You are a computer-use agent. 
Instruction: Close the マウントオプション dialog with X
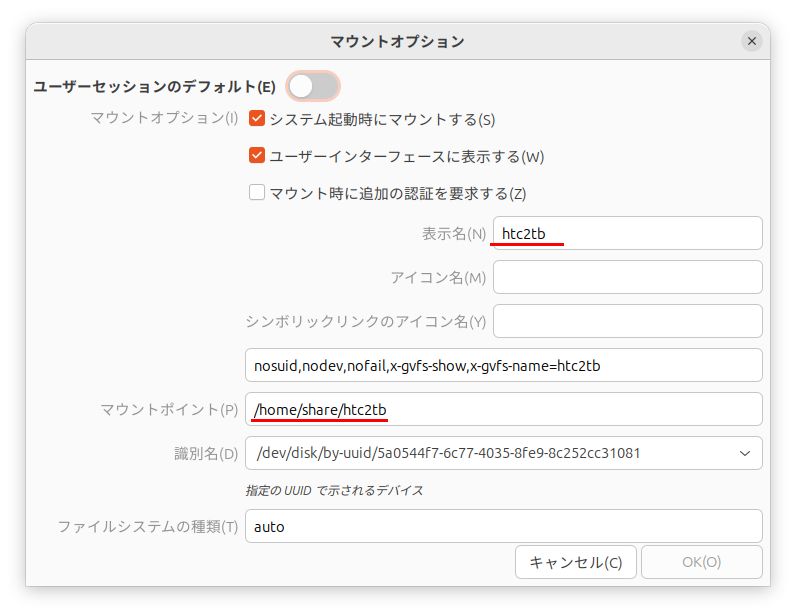point(751,41)
